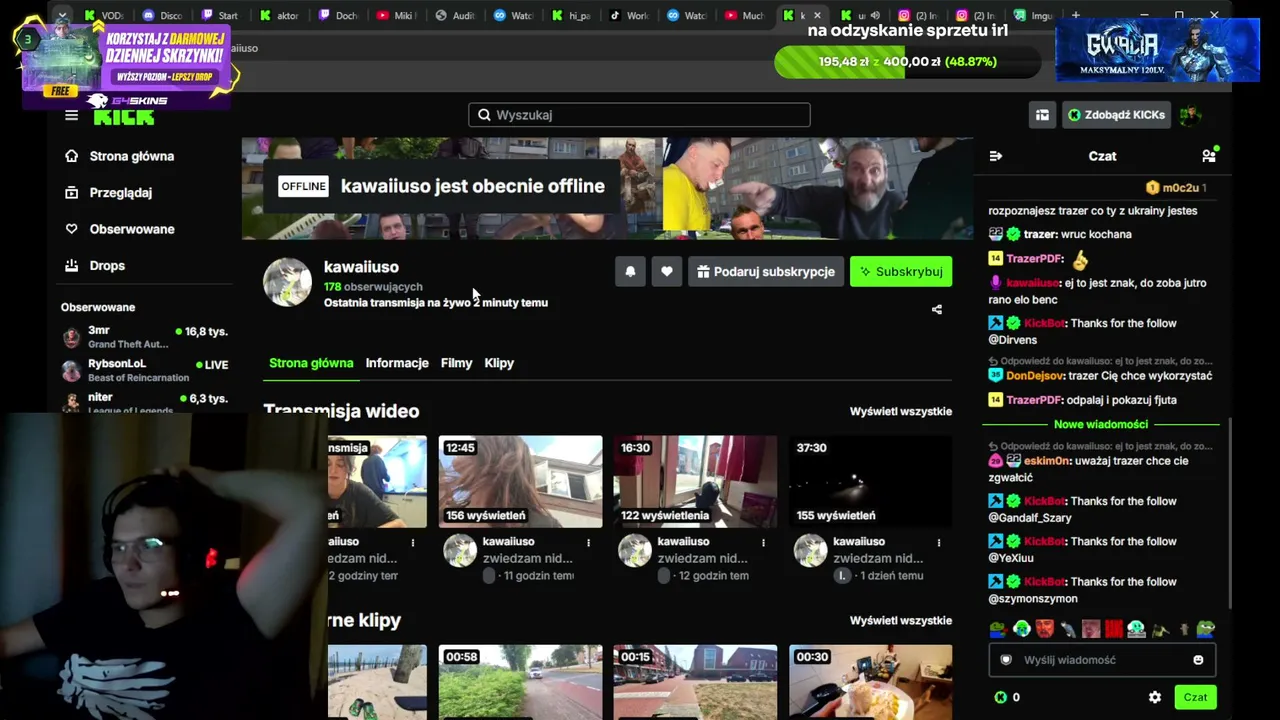Click the KICKs balance icon below chat input

pos(1000,697)
